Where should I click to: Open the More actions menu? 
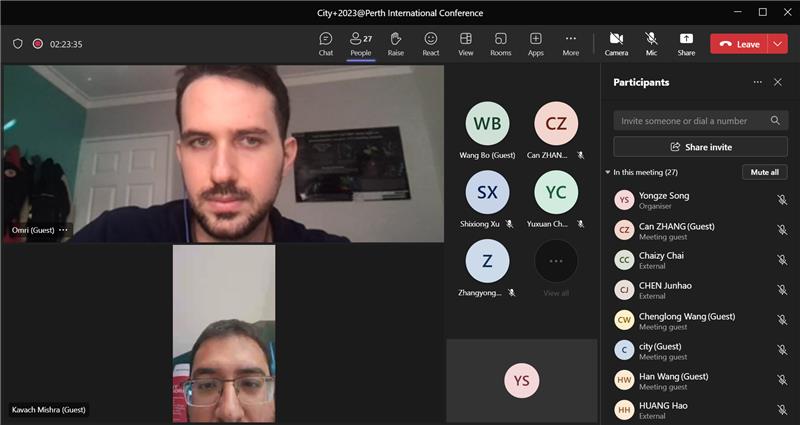pos(570,43)
